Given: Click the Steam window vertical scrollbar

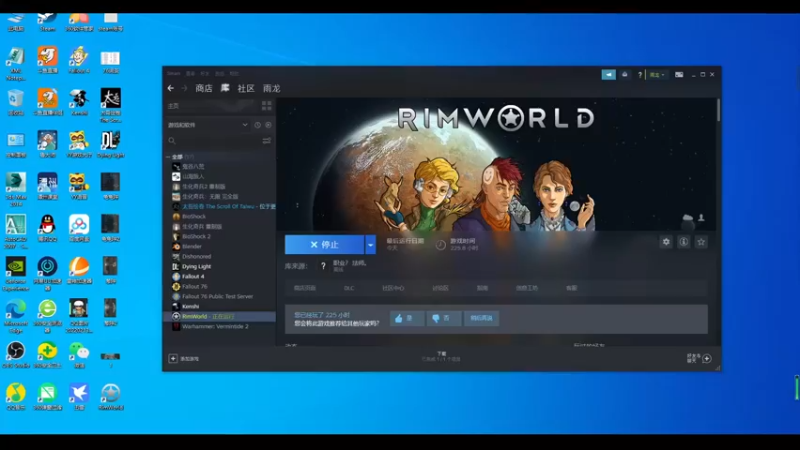Looking at the screenshot, I should (718, 110).
